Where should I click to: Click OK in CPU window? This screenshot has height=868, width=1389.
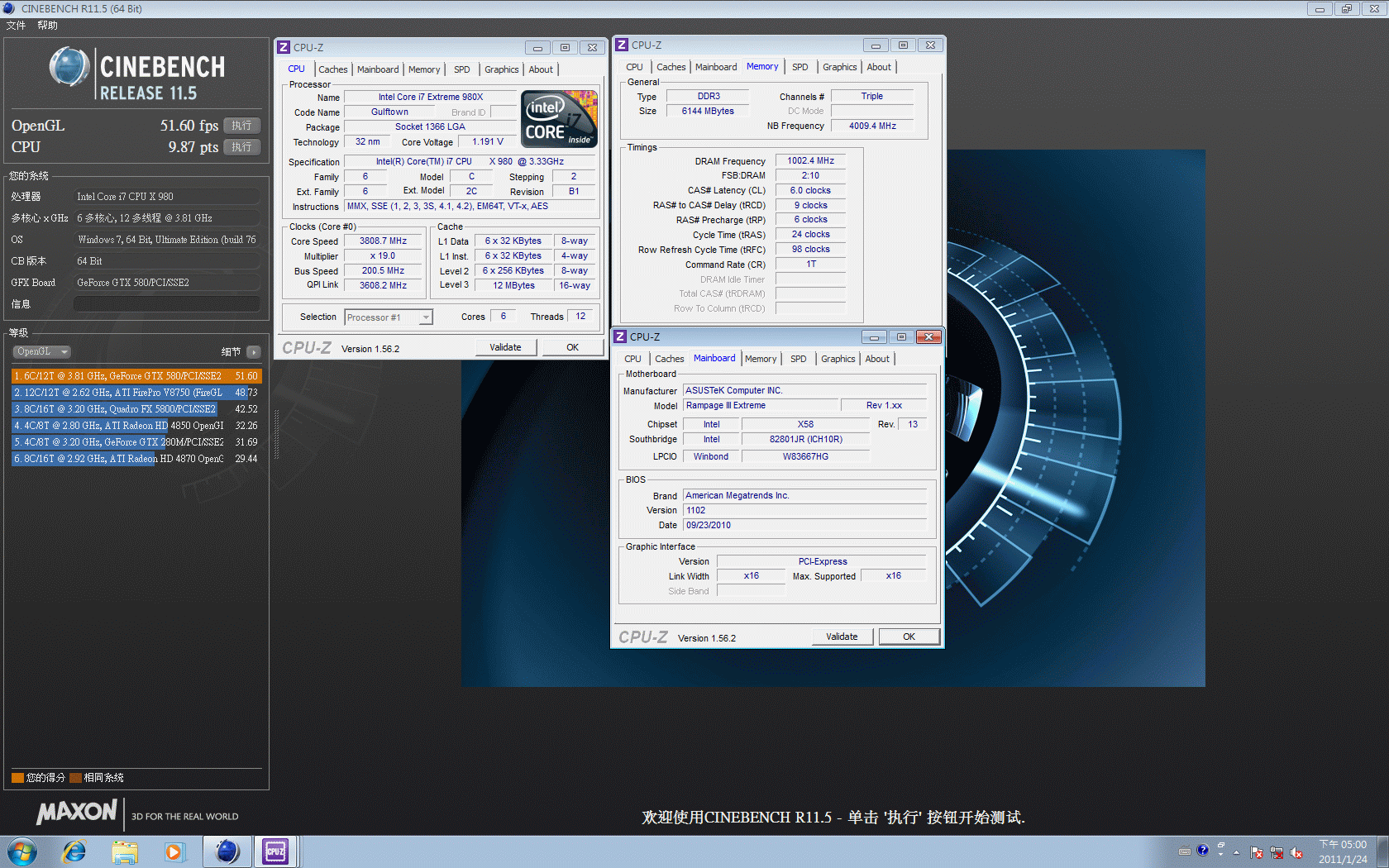tap(572, 347)
